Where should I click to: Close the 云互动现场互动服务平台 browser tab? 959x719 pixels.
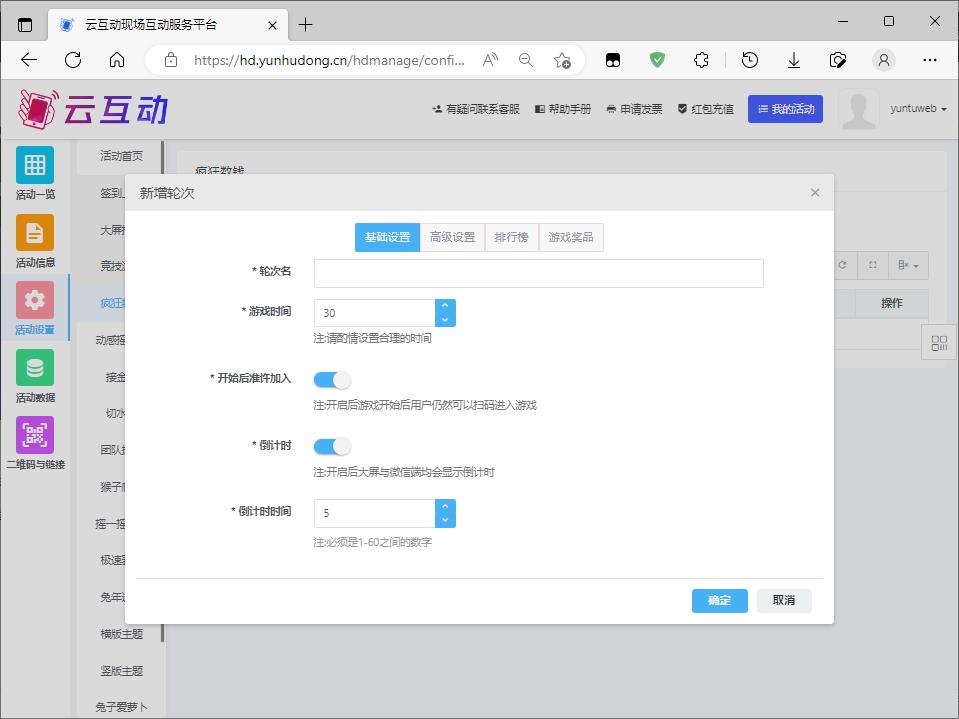click(x=272, y=25)
